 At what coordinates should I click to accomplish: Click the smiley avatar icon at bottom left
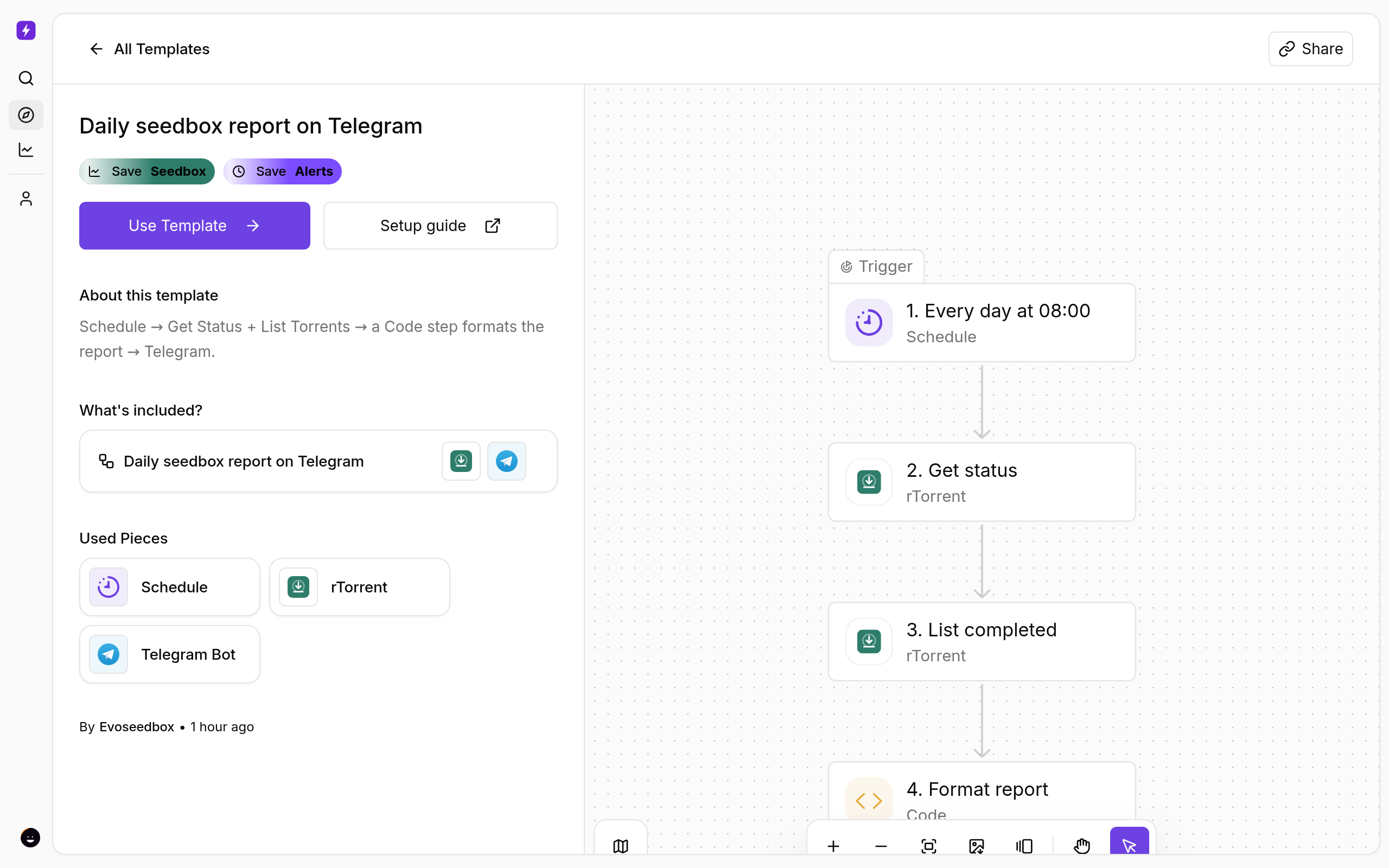(x=30, y=838)
